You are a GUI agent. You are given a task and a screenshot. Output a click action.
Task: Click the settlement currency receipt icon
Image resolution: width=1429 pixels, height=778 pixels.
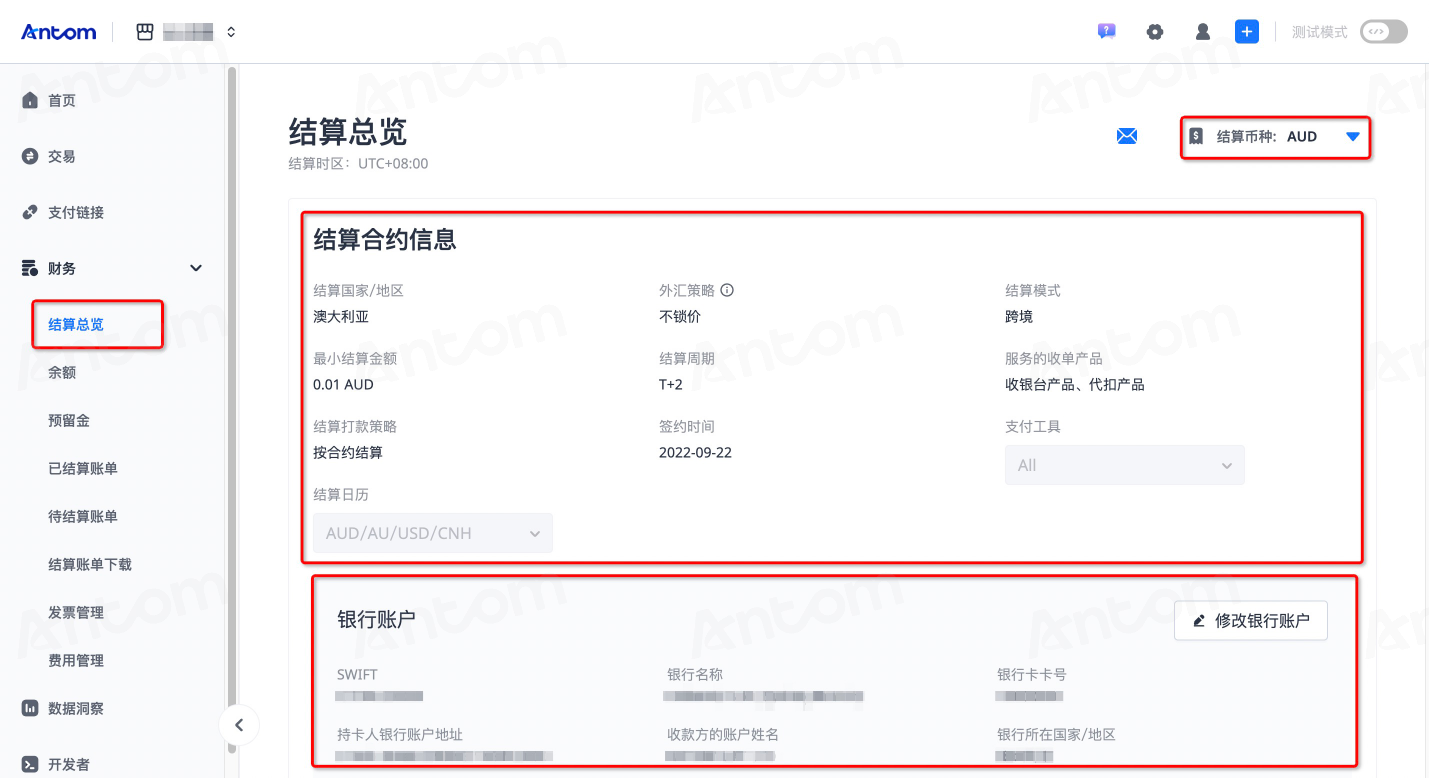click(1196, 136)
